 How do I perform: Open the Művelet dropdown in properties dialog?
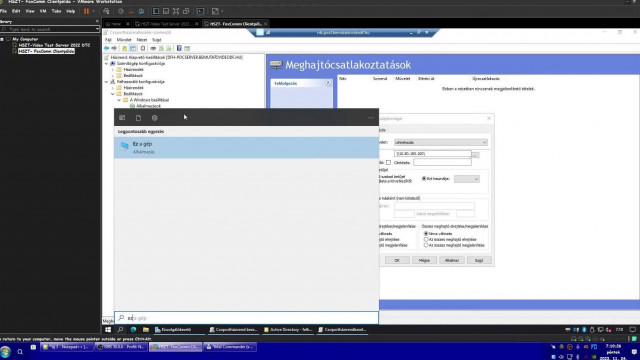pyautogui.click(x=441, y=142)
